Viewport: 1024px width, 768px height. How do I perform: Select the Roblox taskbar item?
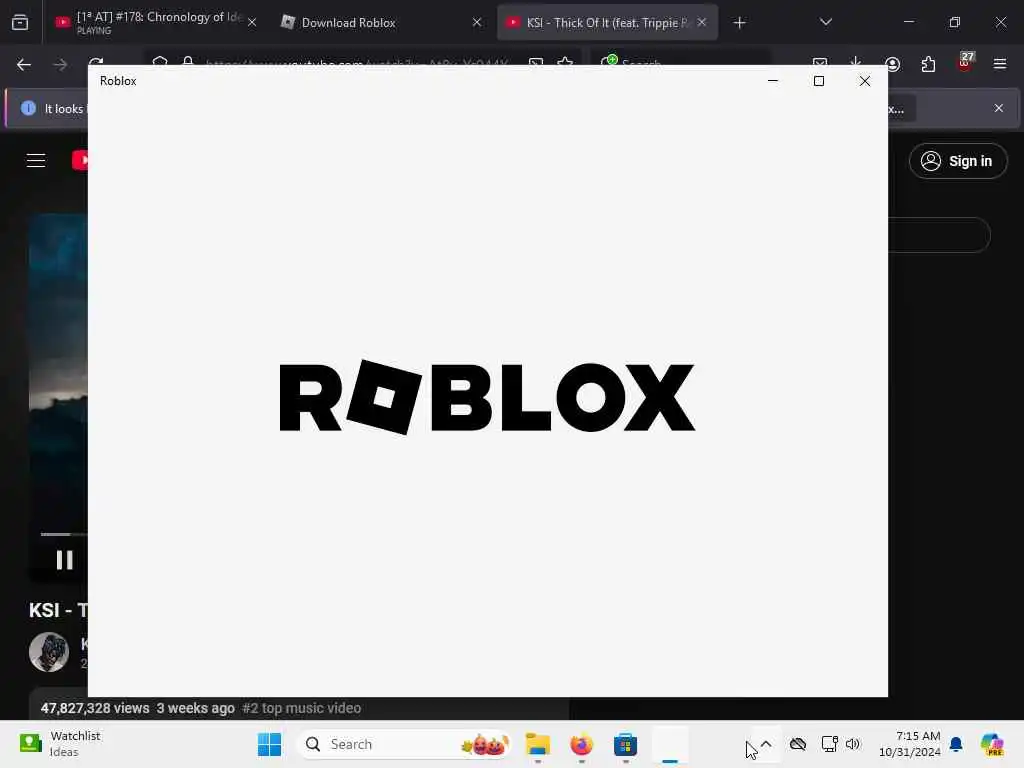click(669, 744)
